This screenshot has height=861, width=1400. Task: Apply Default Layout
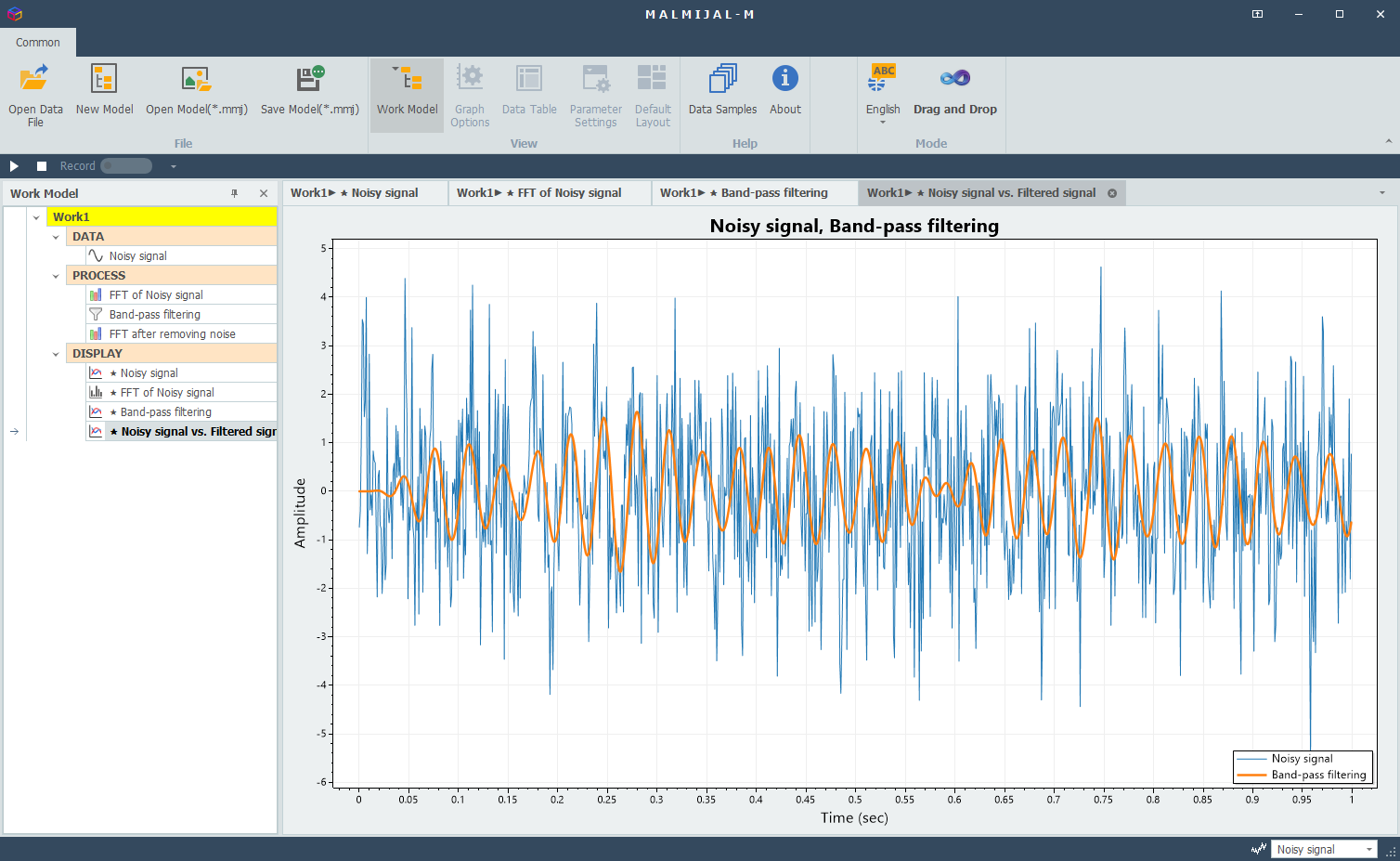[653, 95]
